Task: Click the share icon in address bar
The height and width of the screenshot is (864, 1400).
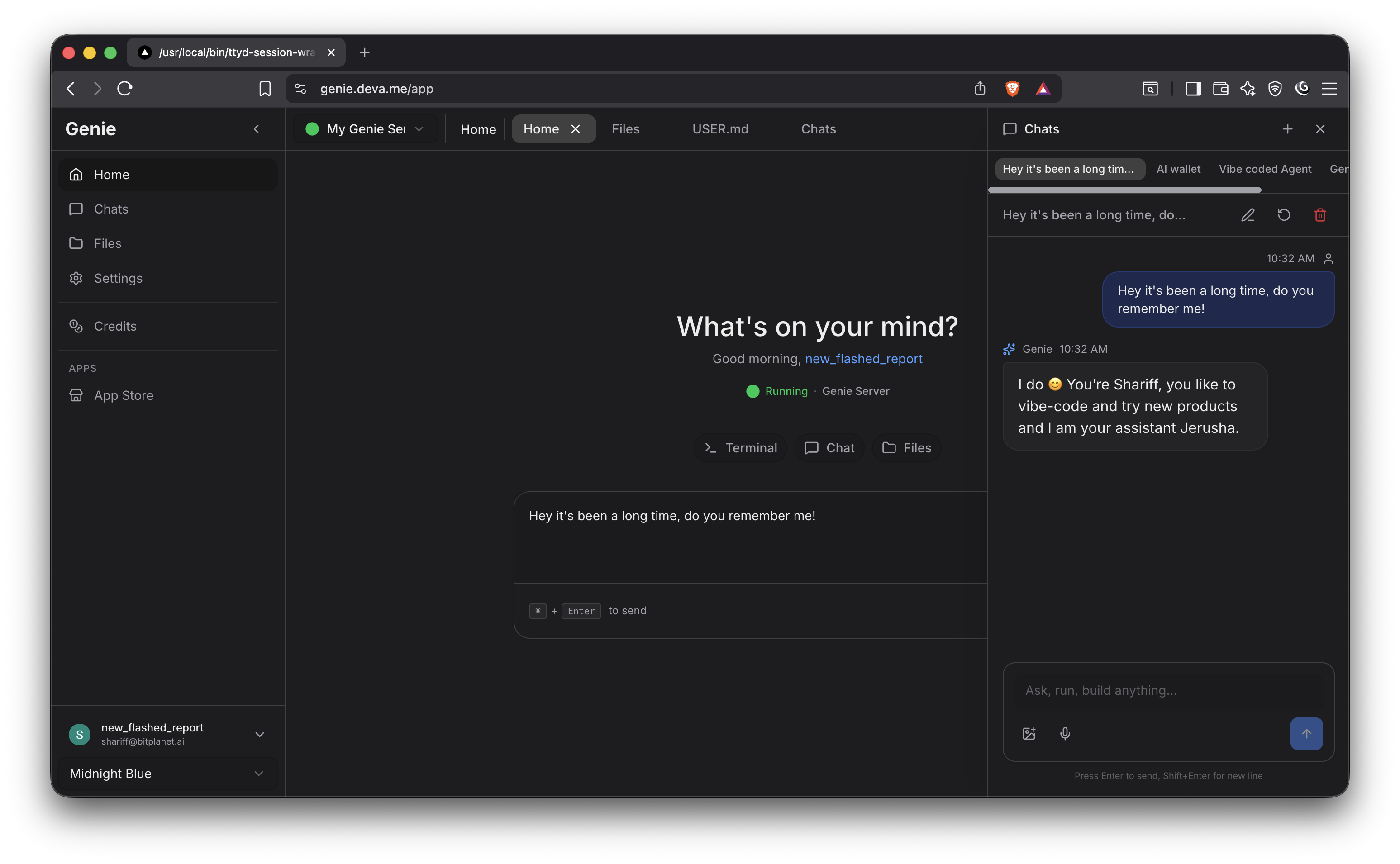Action: (980, 89)
